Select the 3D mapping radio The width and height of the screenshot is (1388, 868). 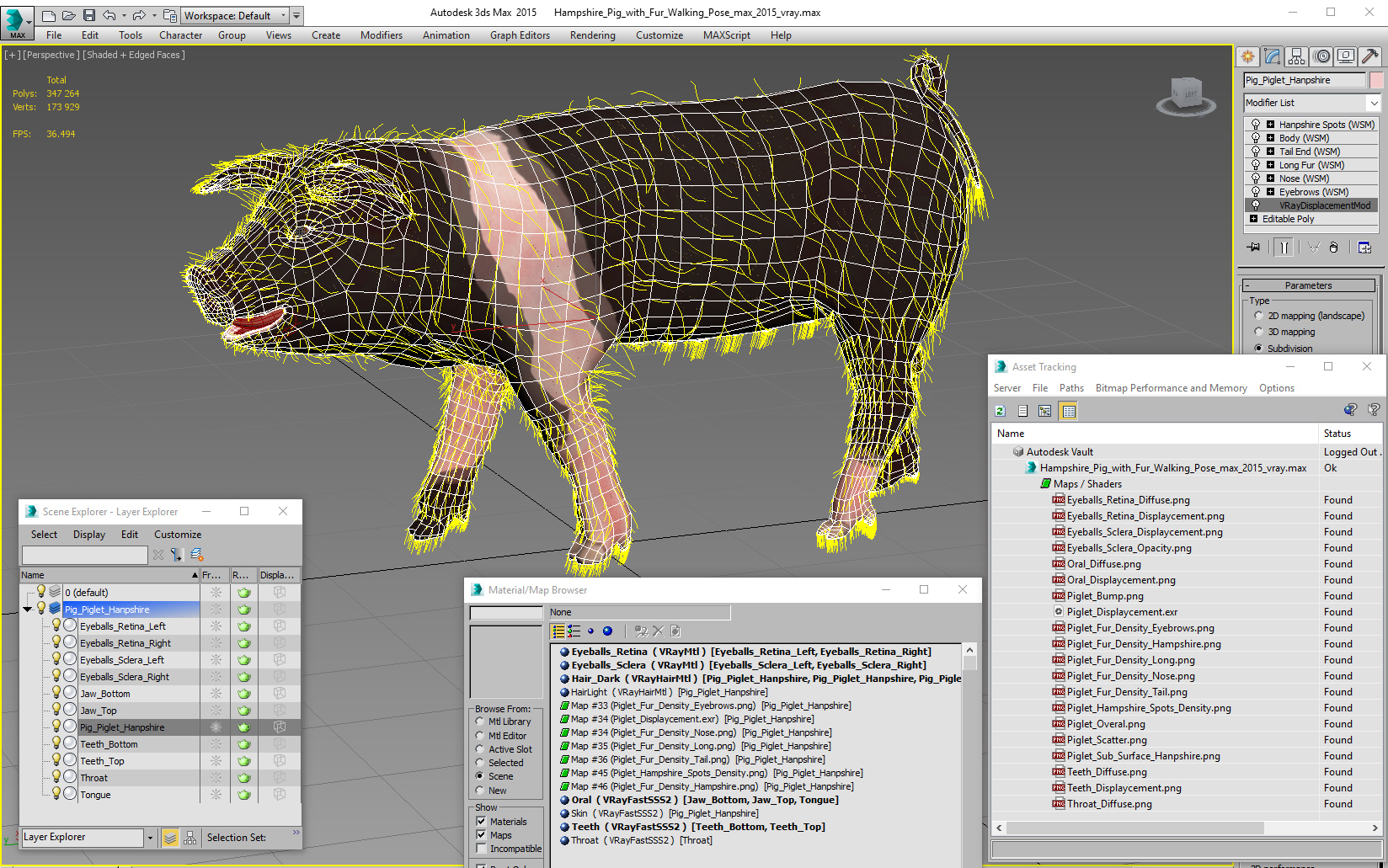(x=1259, y=332)
